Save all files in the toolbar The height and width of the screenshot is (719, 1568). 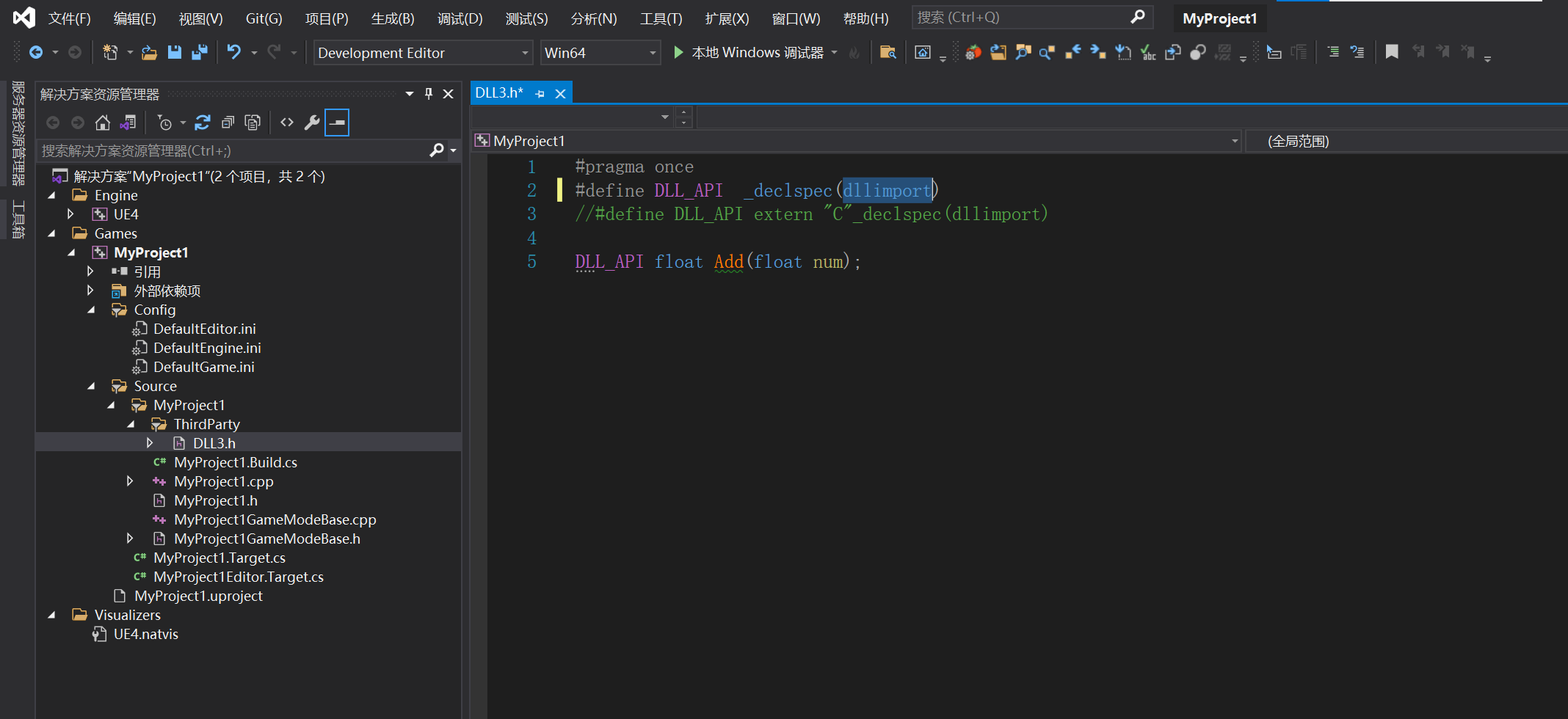pyautogui.click(x=199, y=52)
